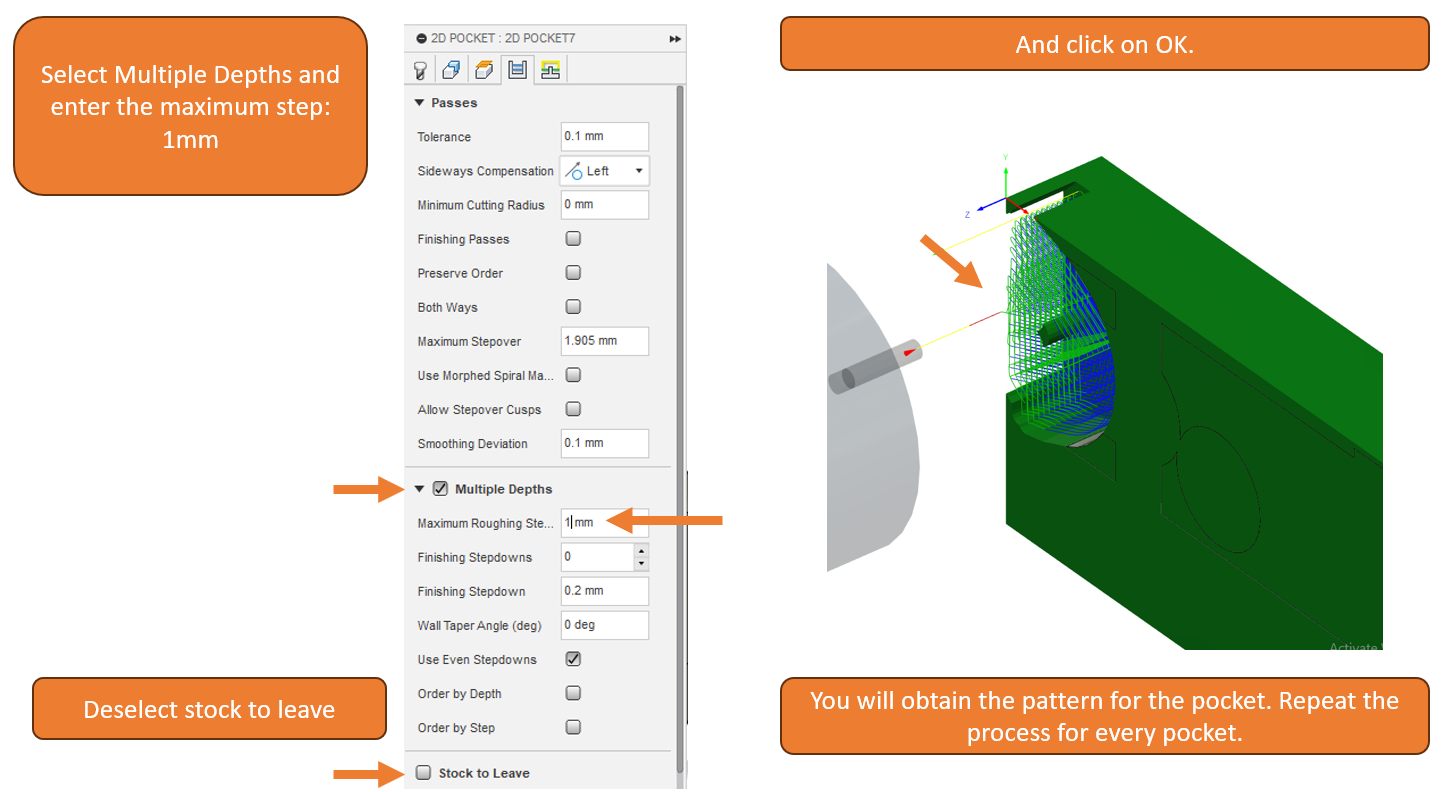Decrease Finishing Stepdowns with down arrow
The height and width of the screenshot is (792, 1442).
click(x=641, y=564)
